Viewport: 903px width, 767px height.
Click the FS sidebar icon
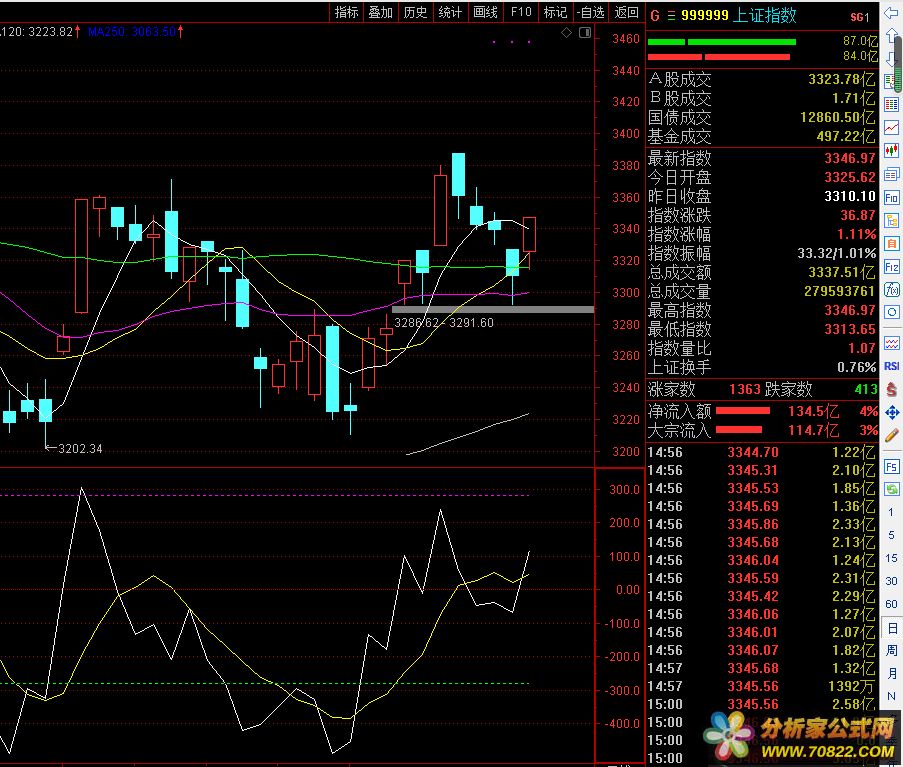coord(891,466)
